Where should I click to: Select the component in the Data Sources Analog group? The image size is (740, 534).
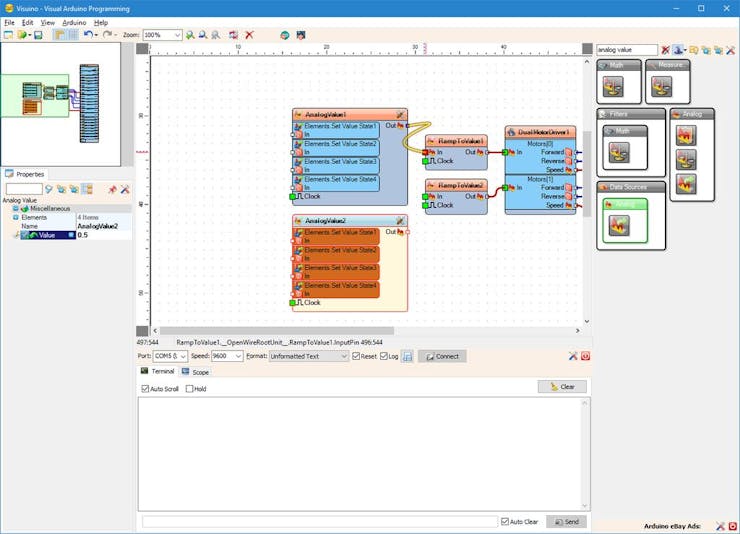618,226
